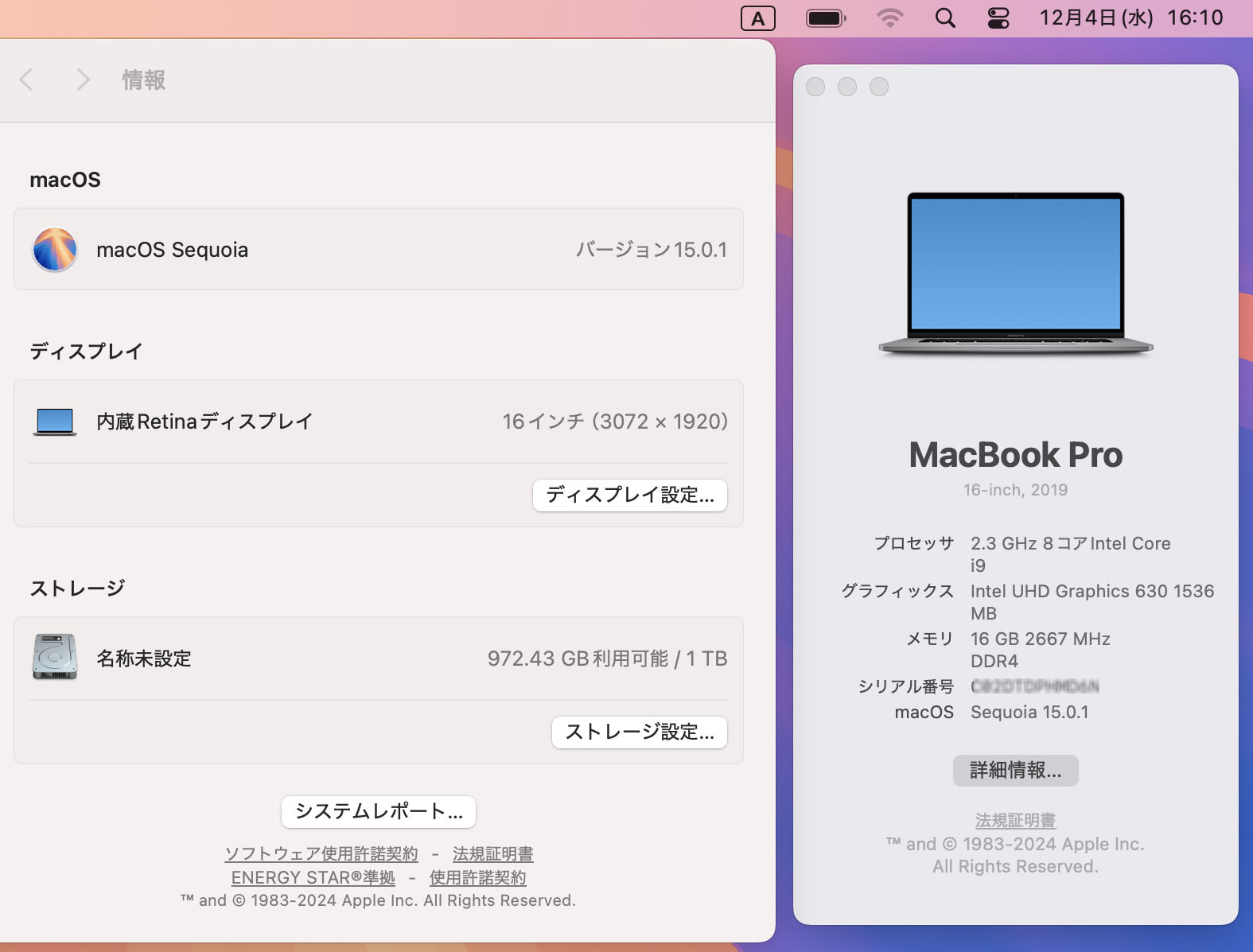Close the About This Mac window
1253x952 pixels.
tap(815, 87)
